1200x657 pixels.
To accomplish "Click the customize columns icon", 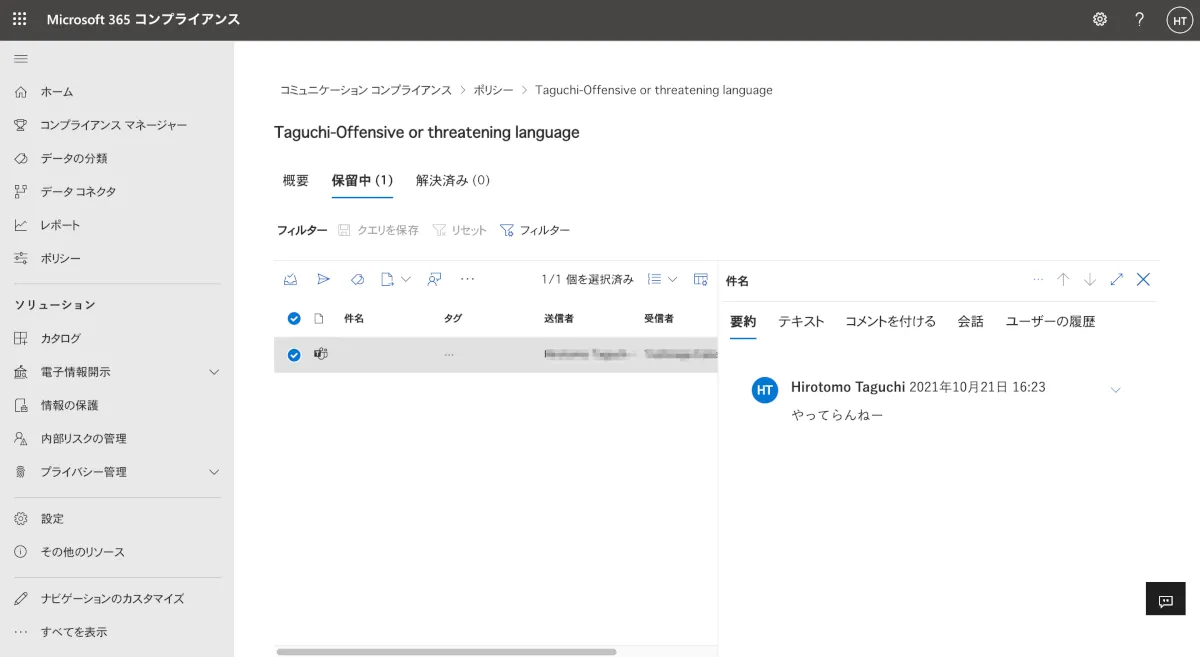I will point(700,280).
